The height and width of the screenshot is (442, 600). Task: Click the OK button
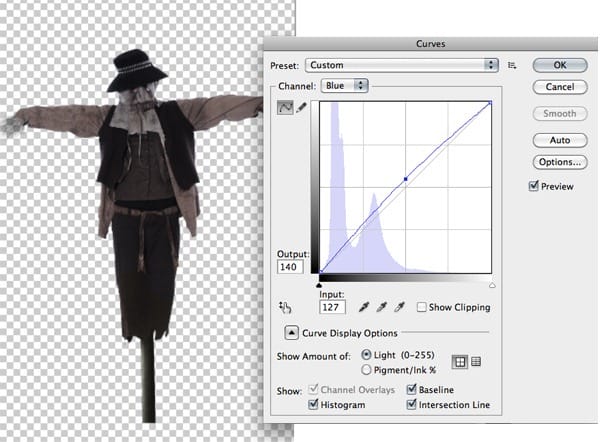(x=559, y=65)
